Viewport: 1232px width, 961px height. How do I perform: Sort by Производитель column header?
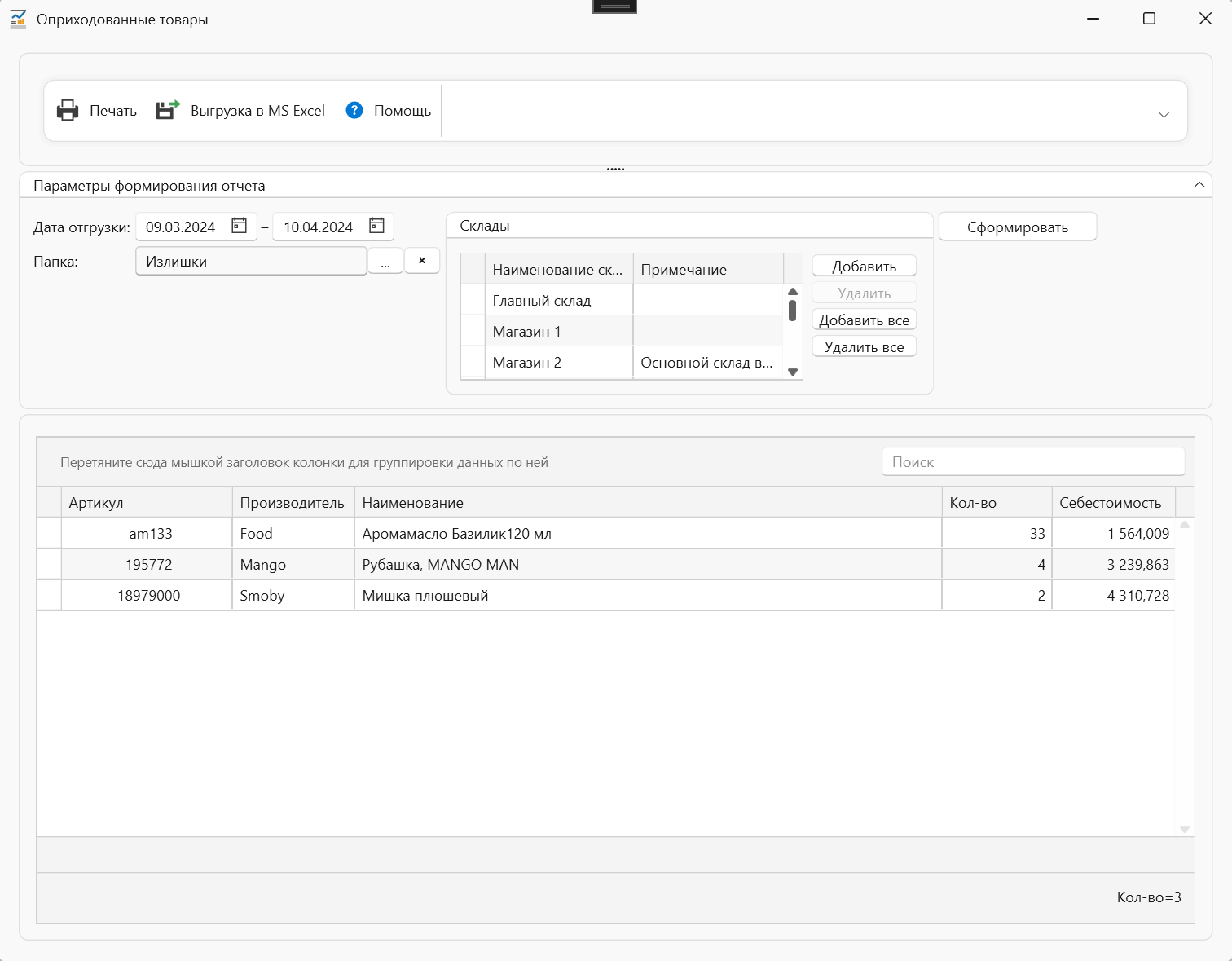pos(293,502)
